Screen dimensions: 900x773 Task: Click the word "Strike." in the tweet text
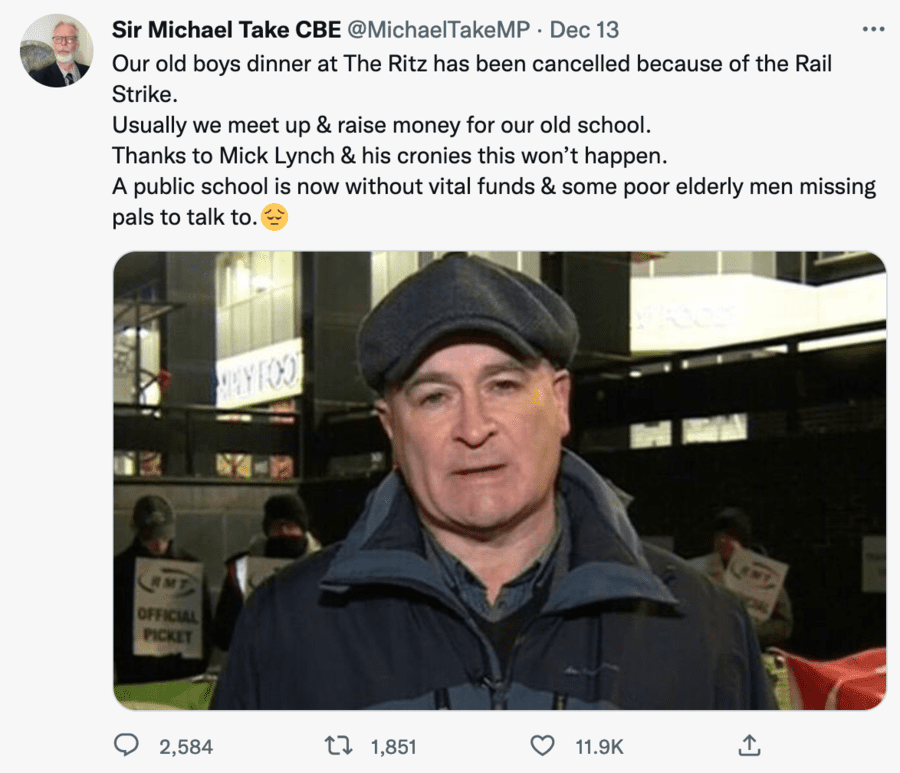pyautogui.click(x=143, y=95)
